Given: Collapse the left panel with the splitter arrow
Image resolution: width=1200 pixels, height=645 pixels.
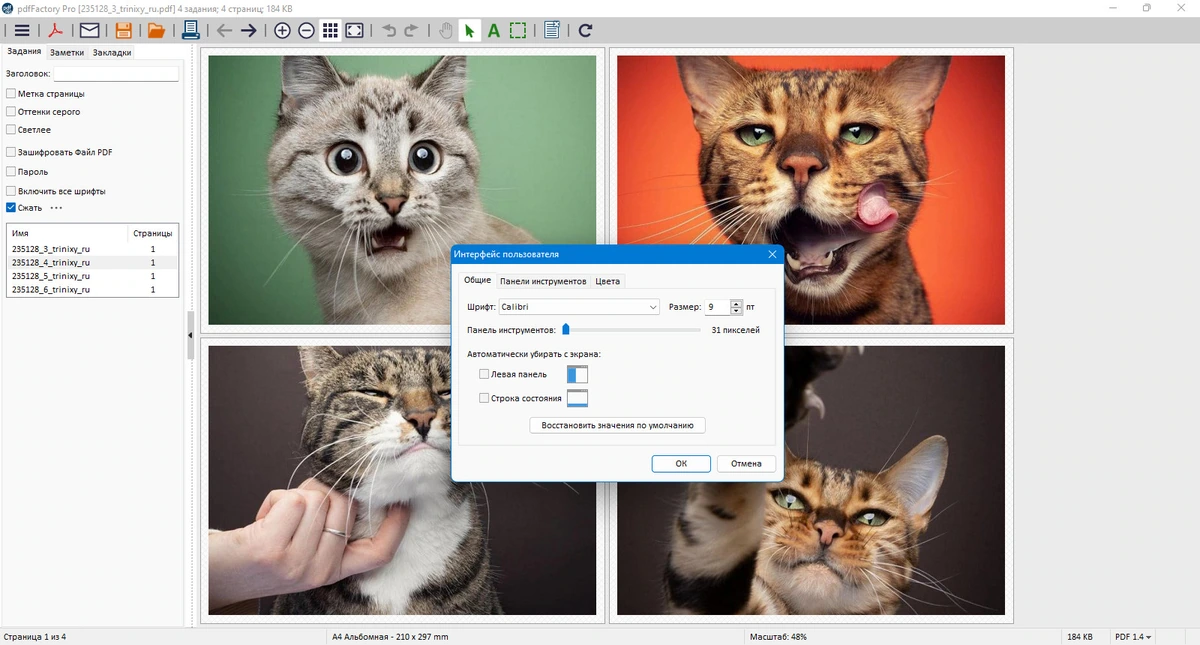Looking at the screenshot, I should pos(190,337).
